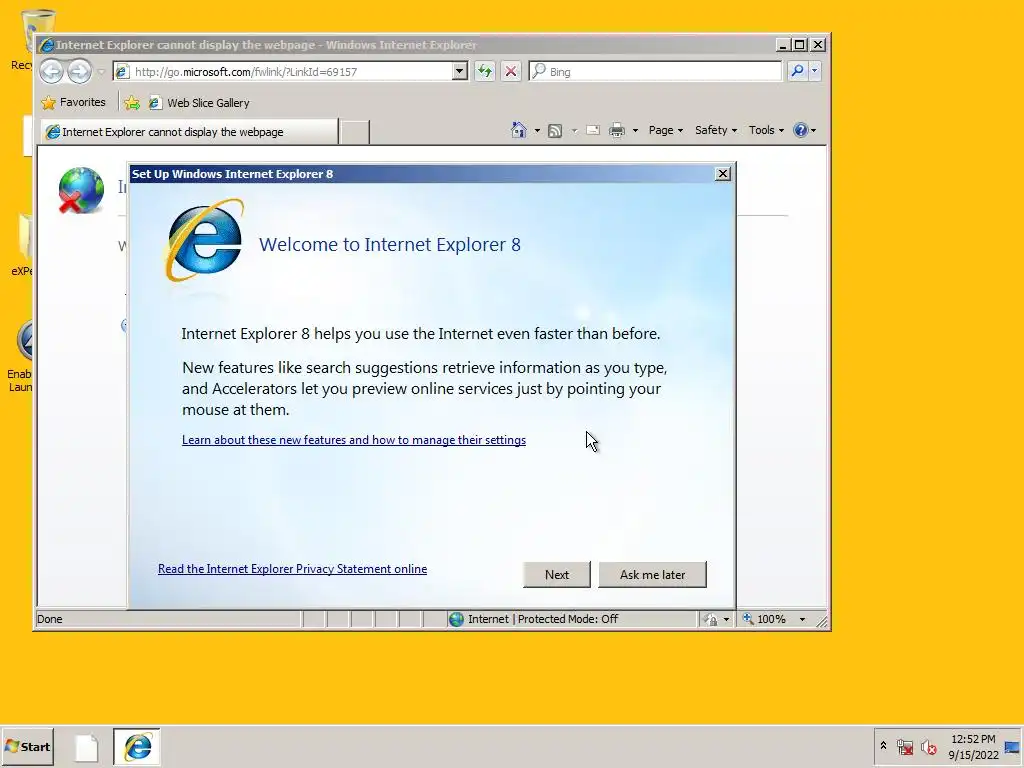Expand the address bar autocomplete dropdown
The height and width of the screenshot is (768, 1024).
click(x=460, y=71)
